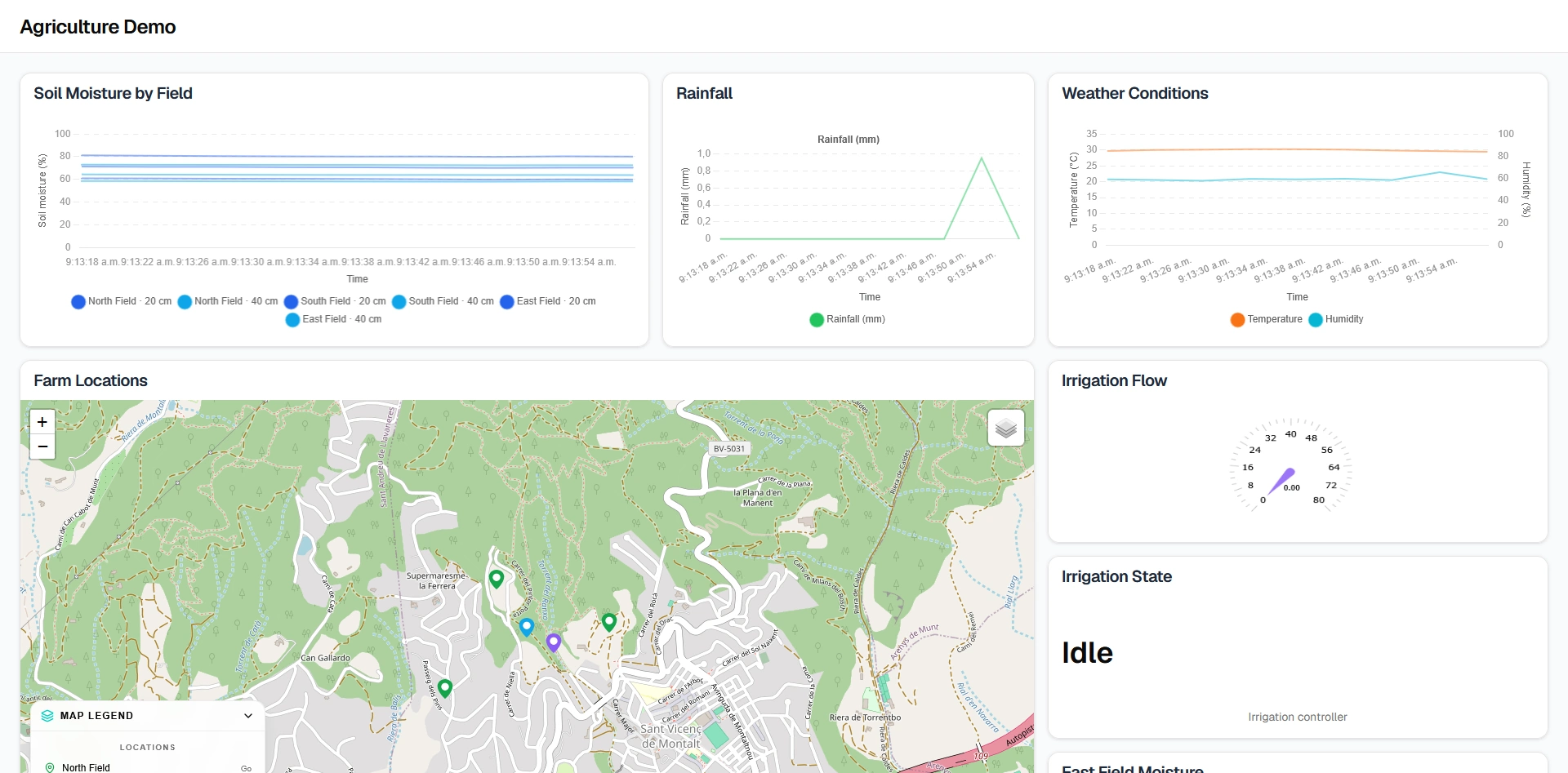
Task: Toggle South Field 40 cm series
Action: pyautogui.click(x=443, y=301)
